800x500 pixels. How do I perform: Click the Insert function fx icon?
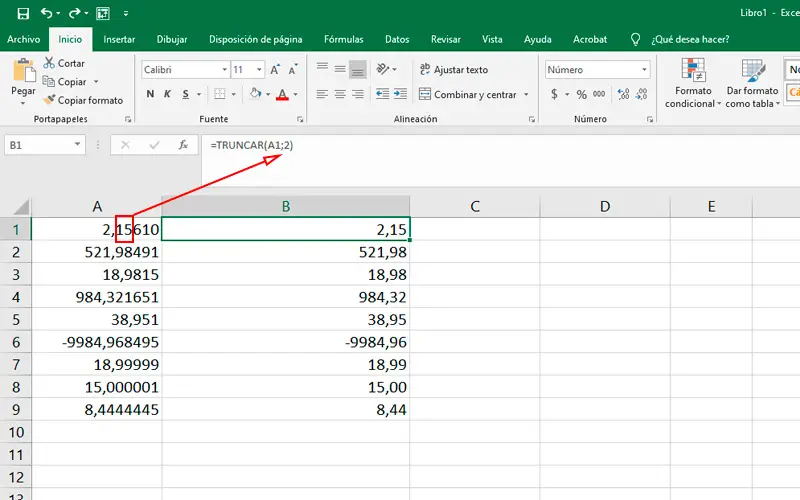183,145
